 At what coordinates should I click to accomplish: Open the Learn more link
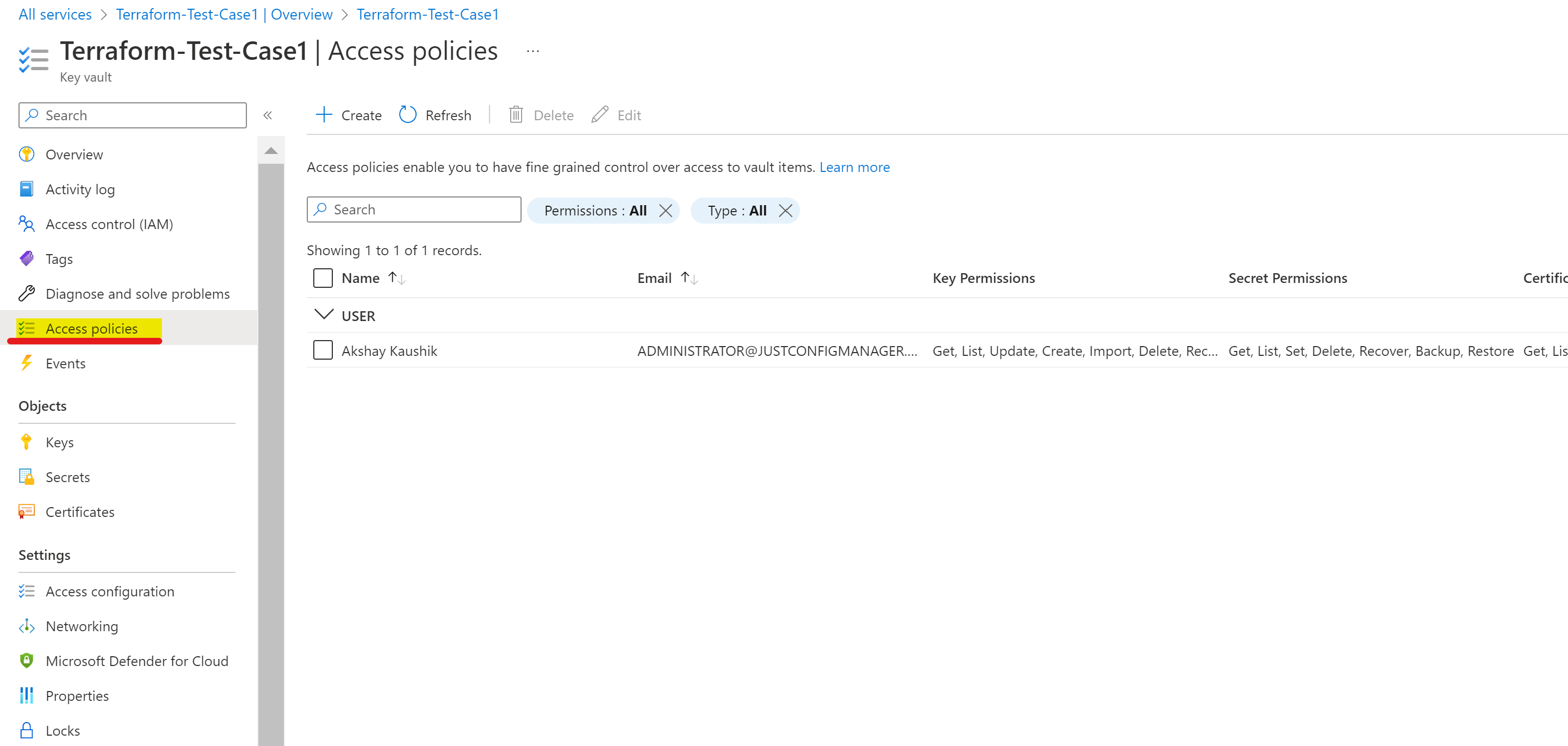click(x=854, y=167)
